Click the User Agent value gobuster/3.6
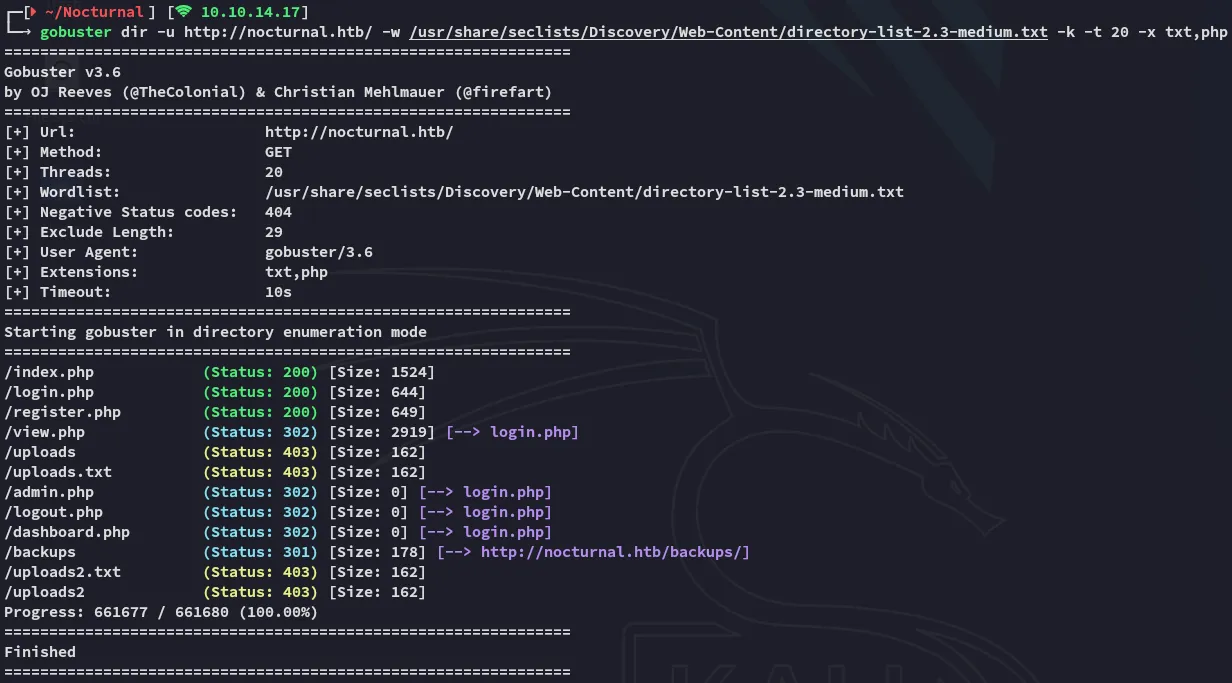The height and width of the screenshot is (683, 1232). (x=319, y=252)
